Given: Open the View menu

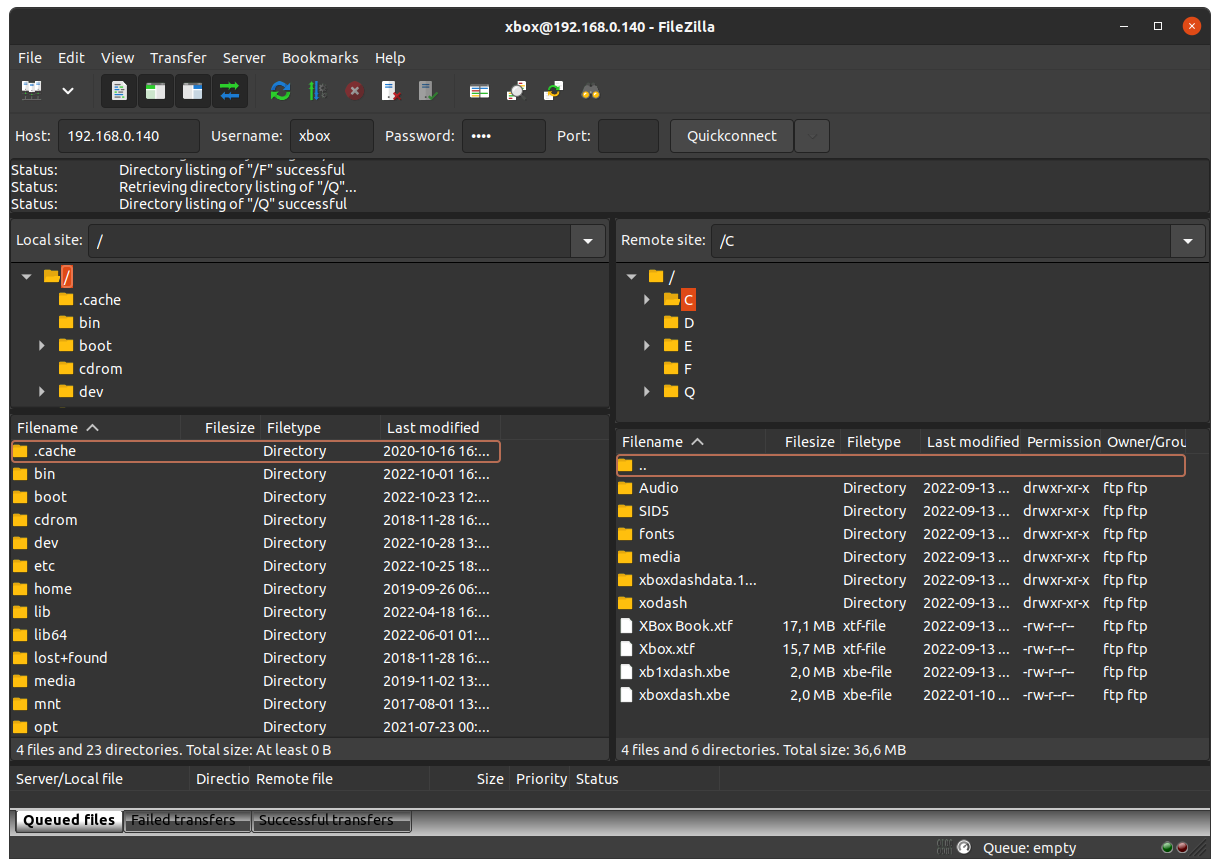Looking at the screenshot, I should pyautogui.click(x=117, y=58).
